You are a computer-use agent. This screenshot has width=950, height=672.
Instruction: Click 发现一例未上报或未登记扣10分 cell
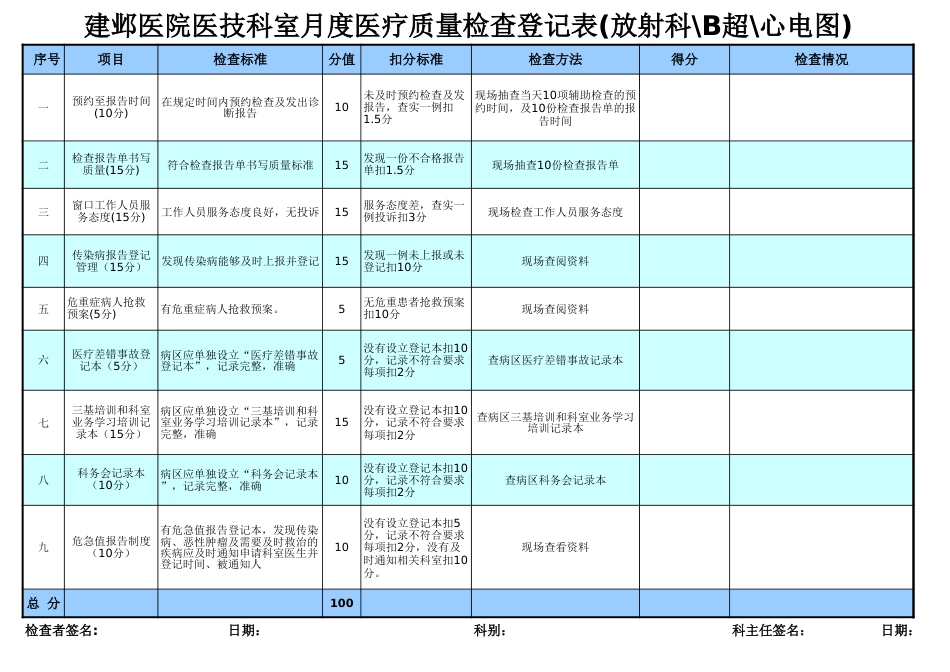[x=416, y=261]
